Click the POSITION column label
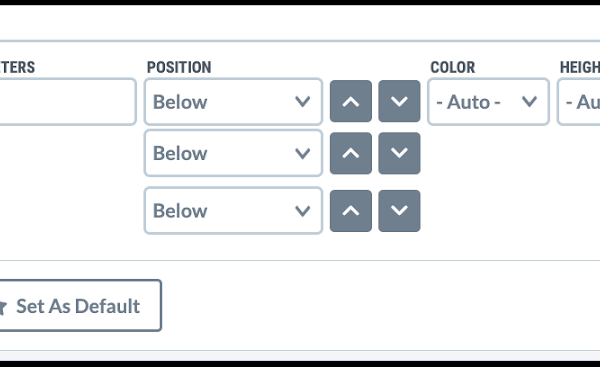This screenshot has height=367, width=600. tap(179, 67)
